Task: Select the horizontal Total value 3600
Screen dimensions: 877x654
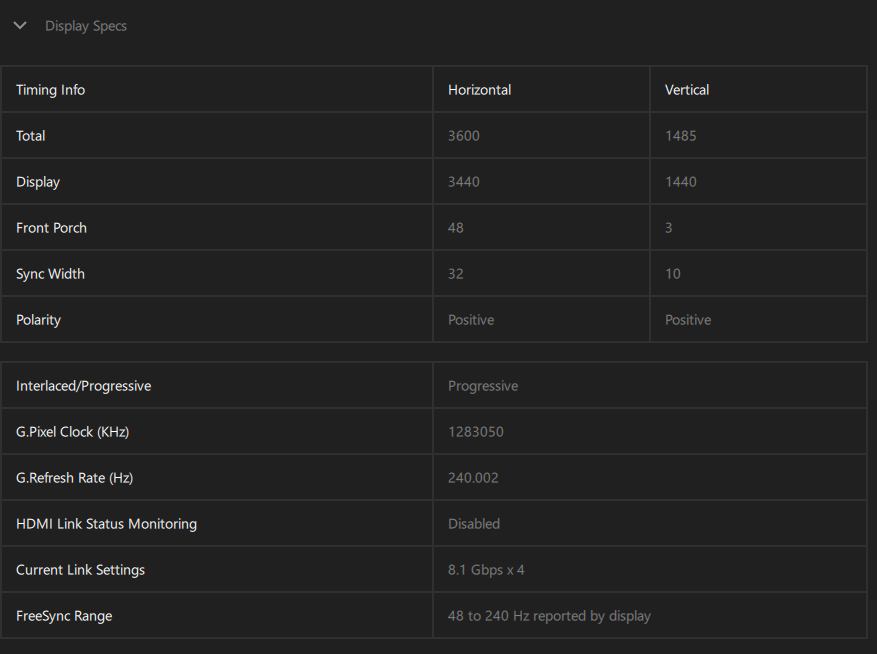Action: coord(464,136)
